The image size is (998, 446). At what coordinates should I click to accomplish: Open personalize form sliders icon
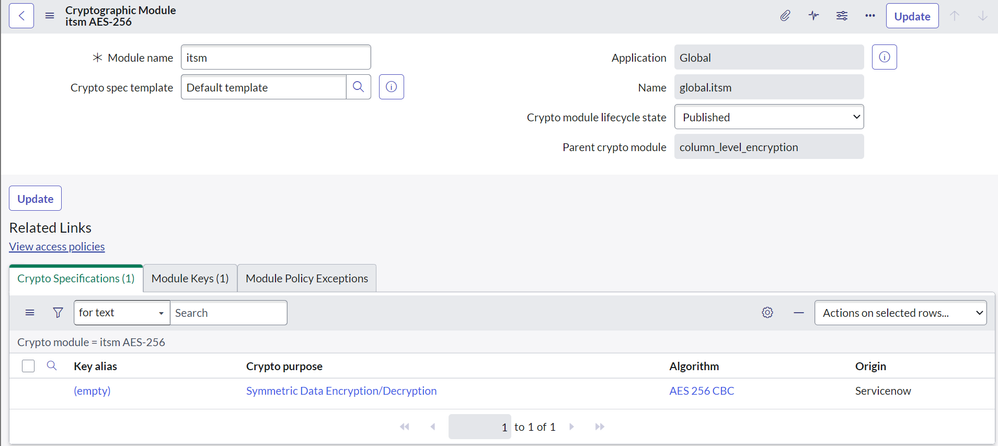pos(841,16)
